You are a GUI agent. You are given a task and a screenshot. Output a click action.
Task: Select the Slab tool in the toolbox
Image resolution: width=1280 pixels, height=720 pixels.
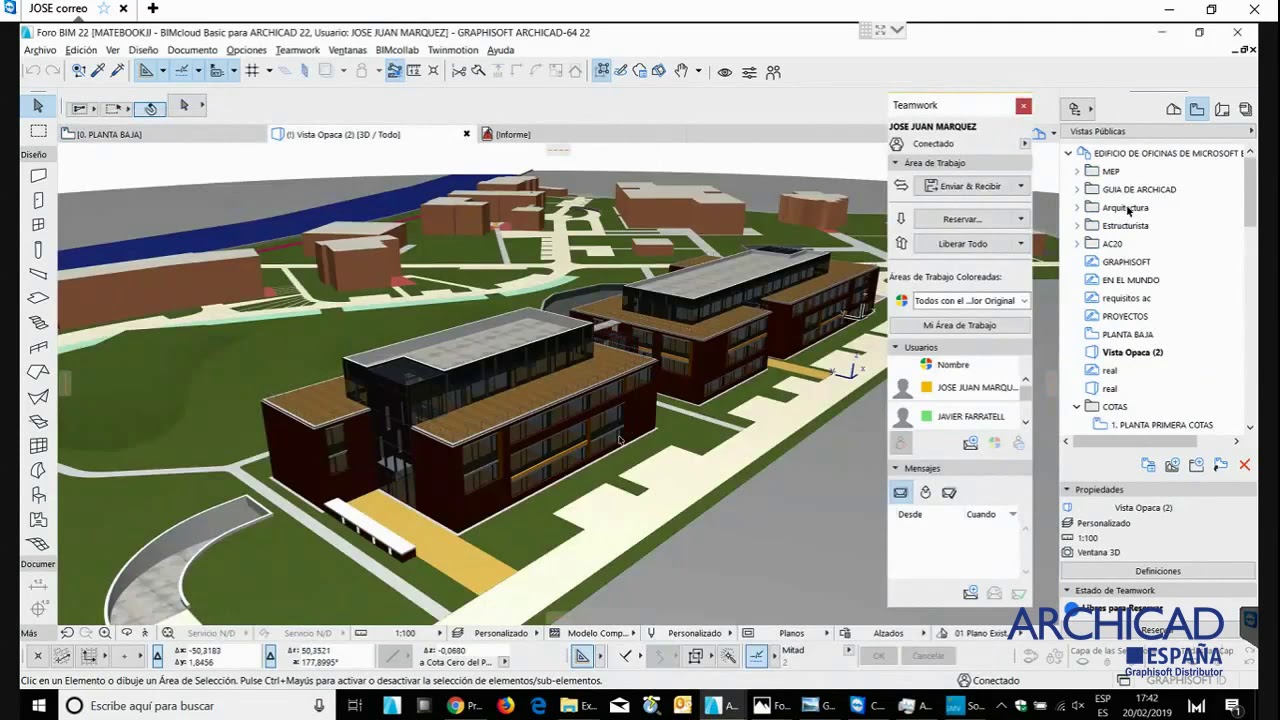pos(38,298)
